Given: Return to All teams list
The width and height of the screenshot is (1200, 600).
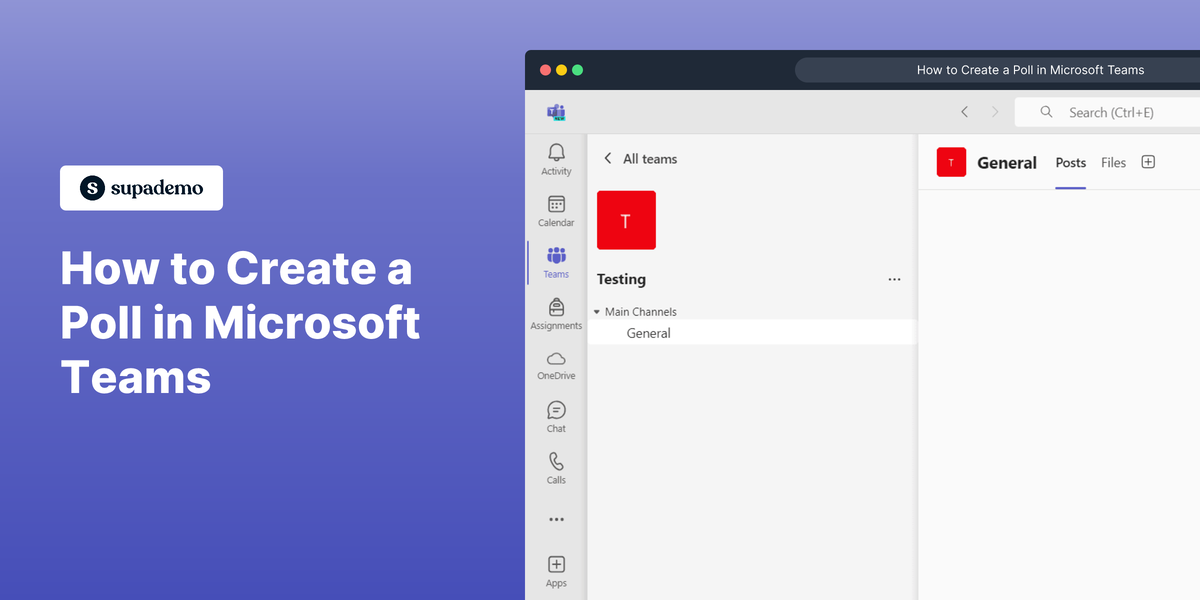Looking at the screenshot, I should [x=640, y=159].
